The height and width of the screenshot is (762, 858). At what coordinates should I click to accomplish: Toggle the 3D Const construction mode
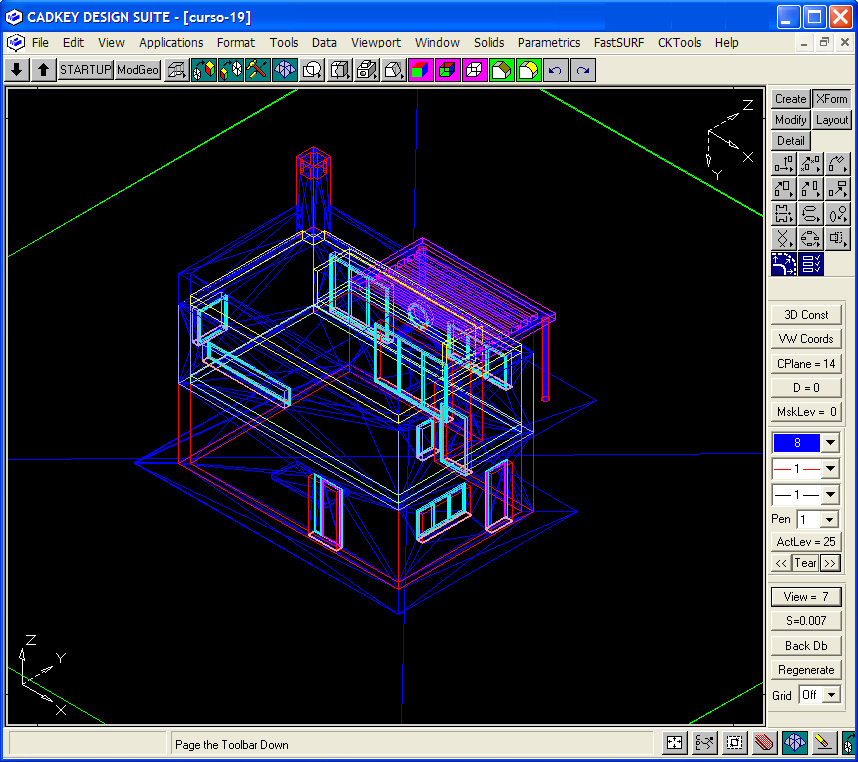pyautogui.click(x=806, y=315)
